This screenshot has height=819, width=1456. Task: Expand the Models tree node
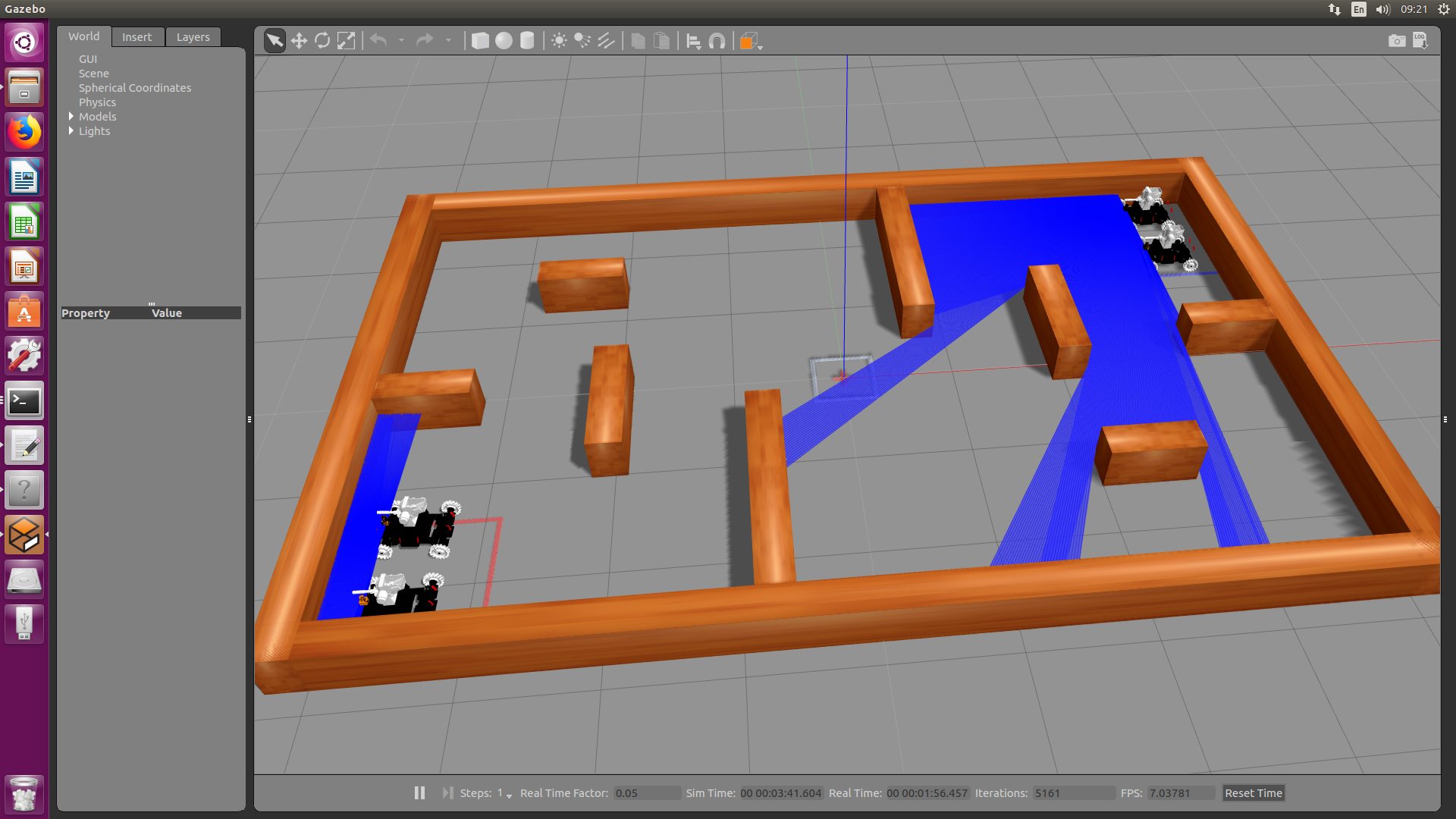pyautogui.click(x=71, y=116)
